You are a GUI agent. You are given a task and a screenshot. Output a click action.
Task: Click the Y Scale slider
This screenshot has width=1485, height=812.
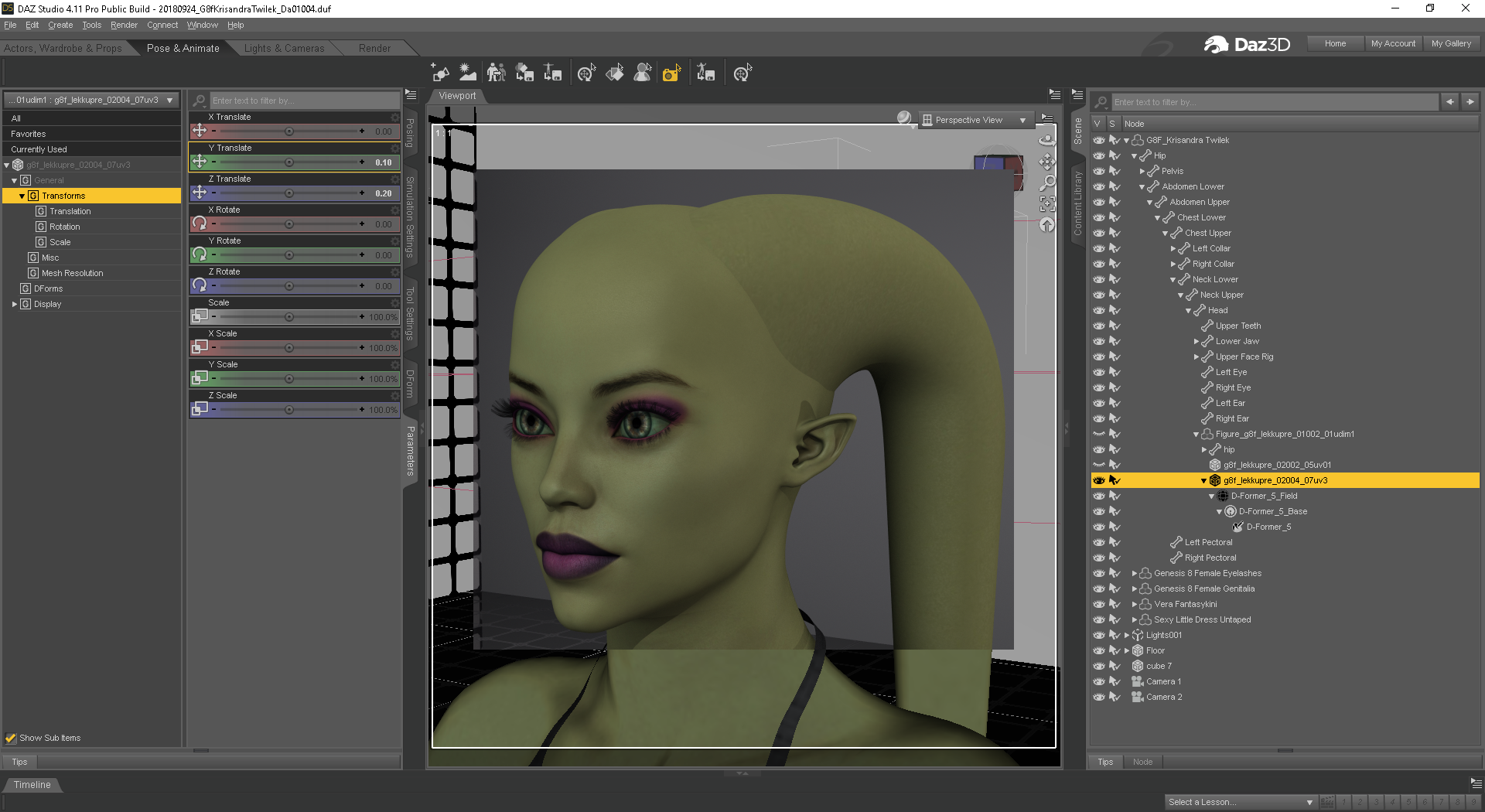click(288, 379)
